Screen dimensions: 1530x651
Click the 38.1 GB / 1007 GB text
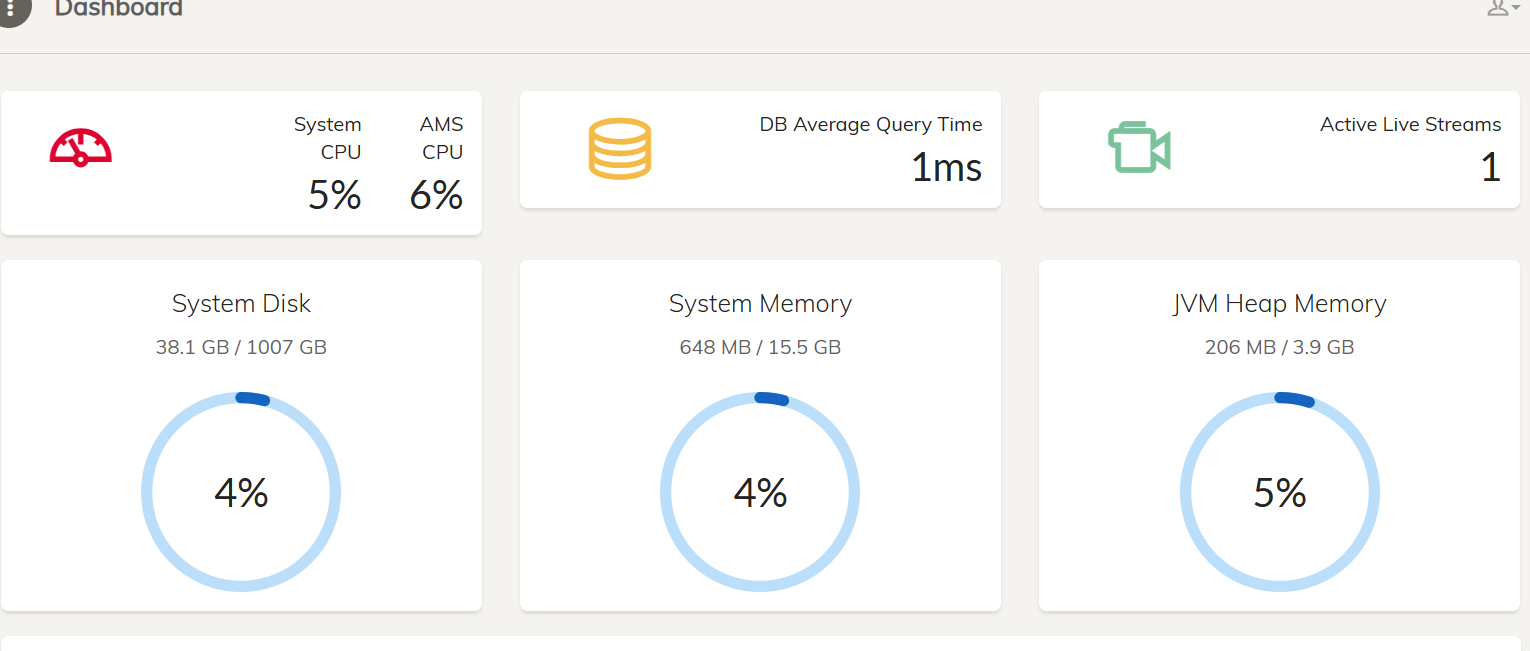[x=241, y=347]
